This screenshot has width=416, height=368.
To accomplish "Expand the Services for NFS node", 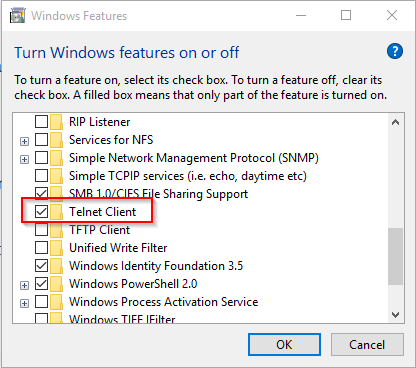I will pyautogui.click(x=24, y=141).
